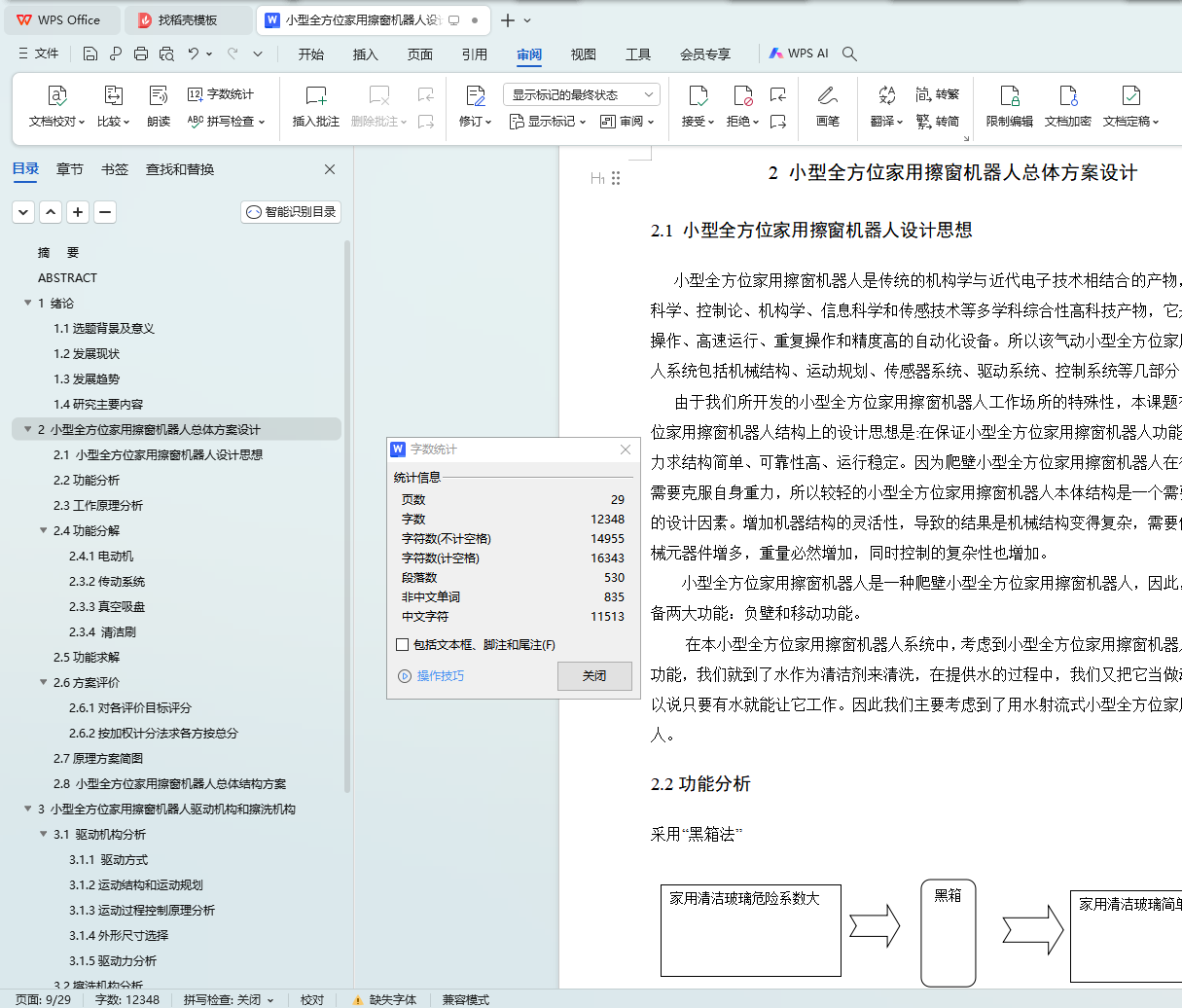
Task: Switch to the 视图 ribbon tab
Action: pos(584,54)
